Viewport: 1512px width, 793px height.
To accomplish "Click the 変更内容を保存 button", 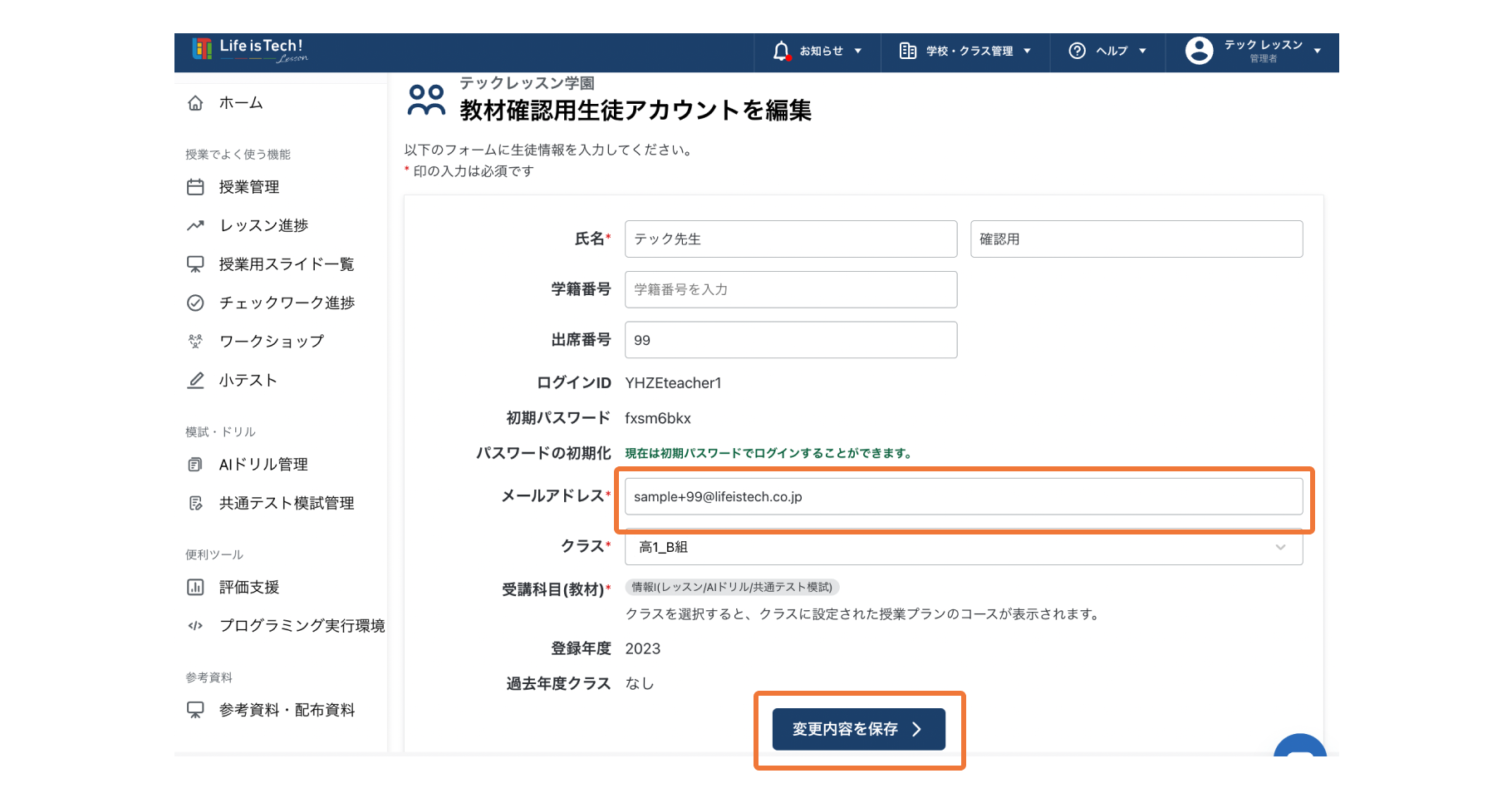I will (858, 729).
